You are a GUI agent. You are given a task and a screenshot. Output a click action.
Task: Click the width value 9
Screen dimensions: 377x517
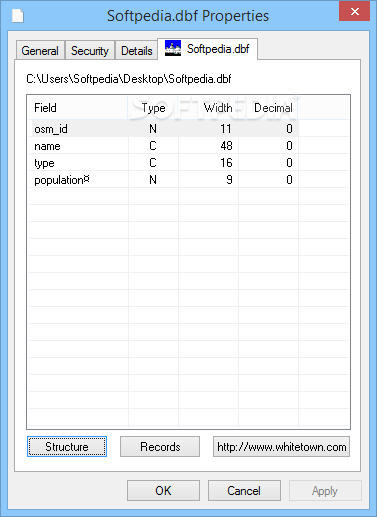point(229,180)
